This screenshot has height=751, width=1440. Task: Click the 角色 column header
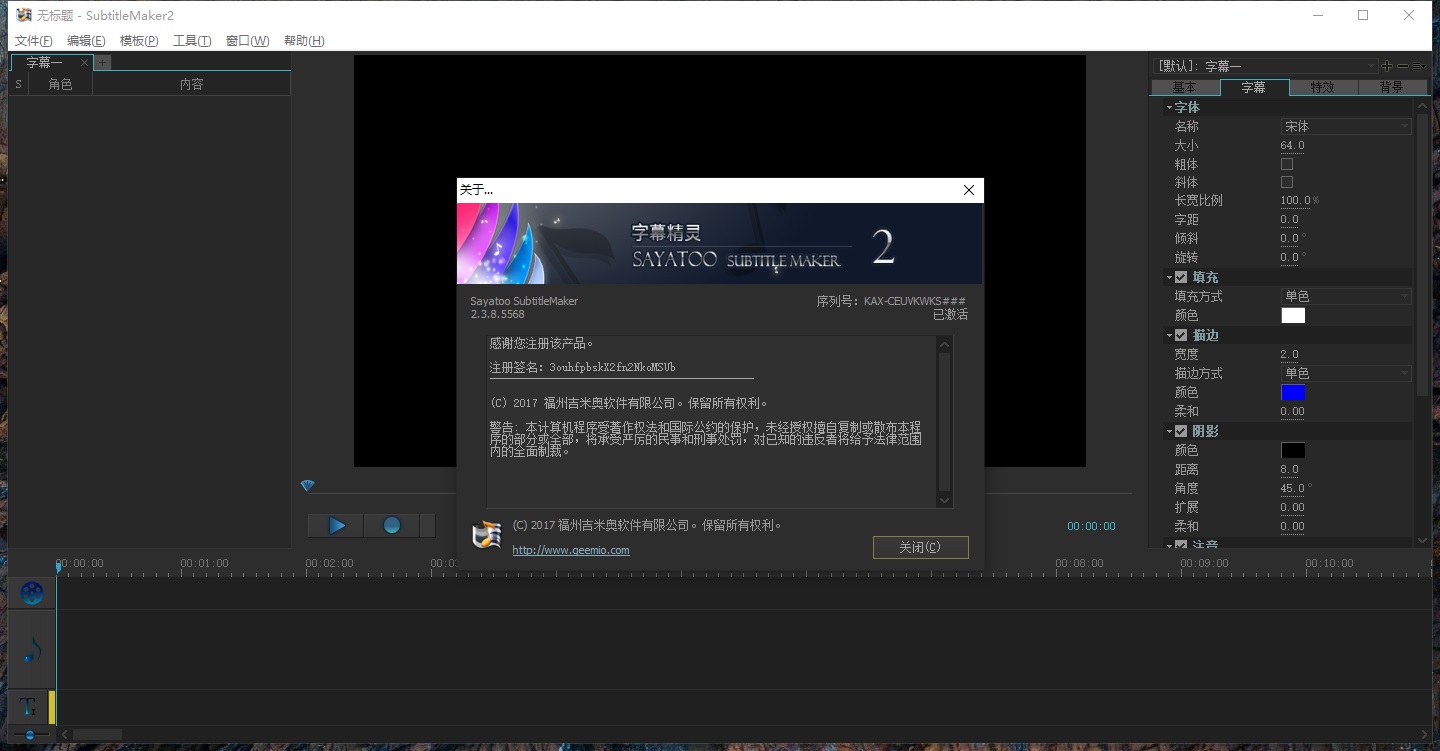(x=60, y=85)
